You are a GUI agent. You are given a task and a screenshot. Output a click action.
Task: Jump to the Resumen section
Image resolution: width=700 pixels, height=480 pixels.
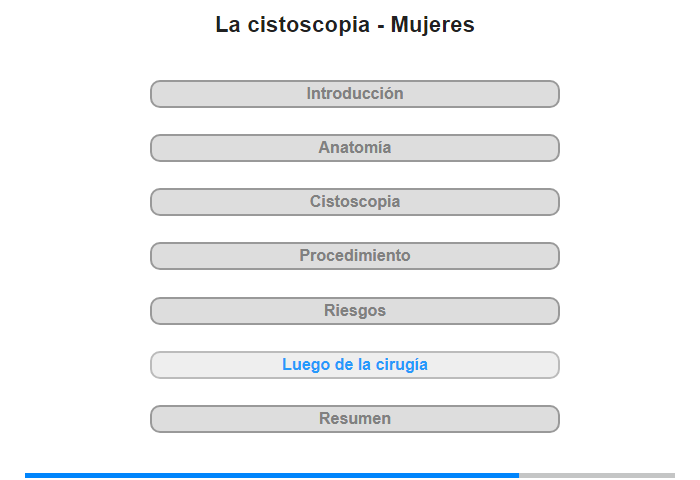(354, 419)
